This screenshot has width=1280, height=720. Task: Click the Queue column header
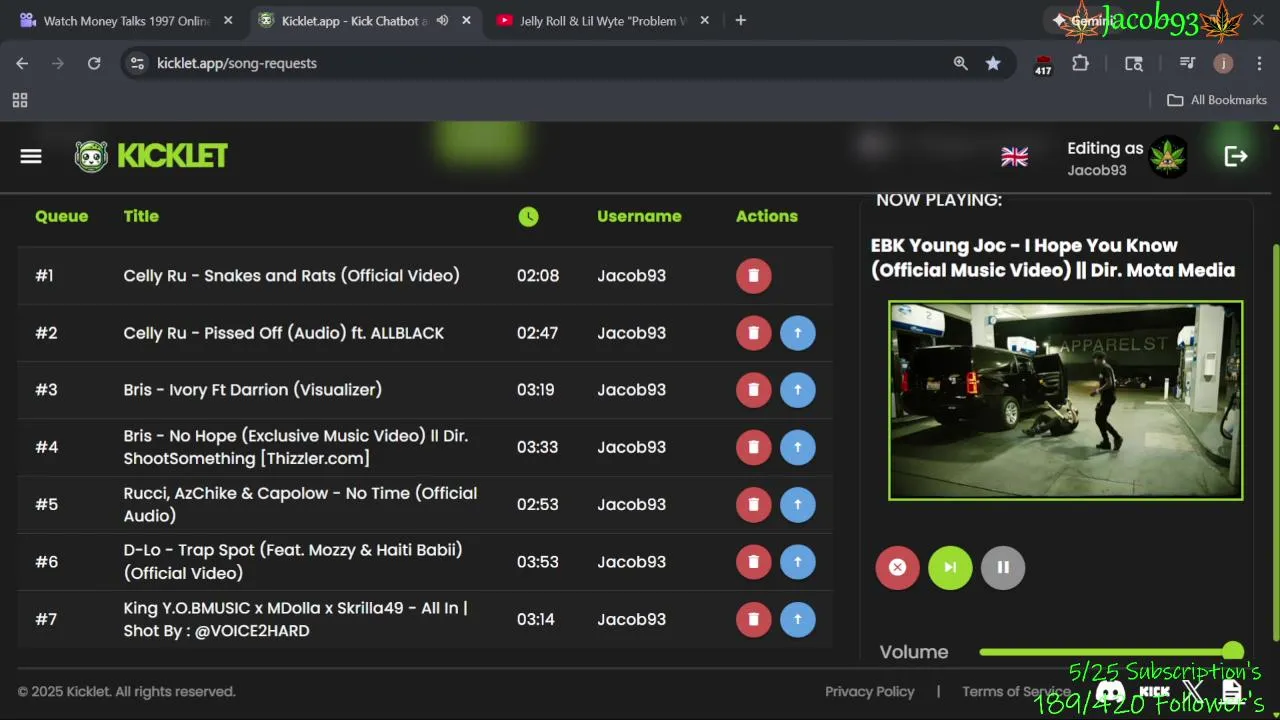[62, 216]
